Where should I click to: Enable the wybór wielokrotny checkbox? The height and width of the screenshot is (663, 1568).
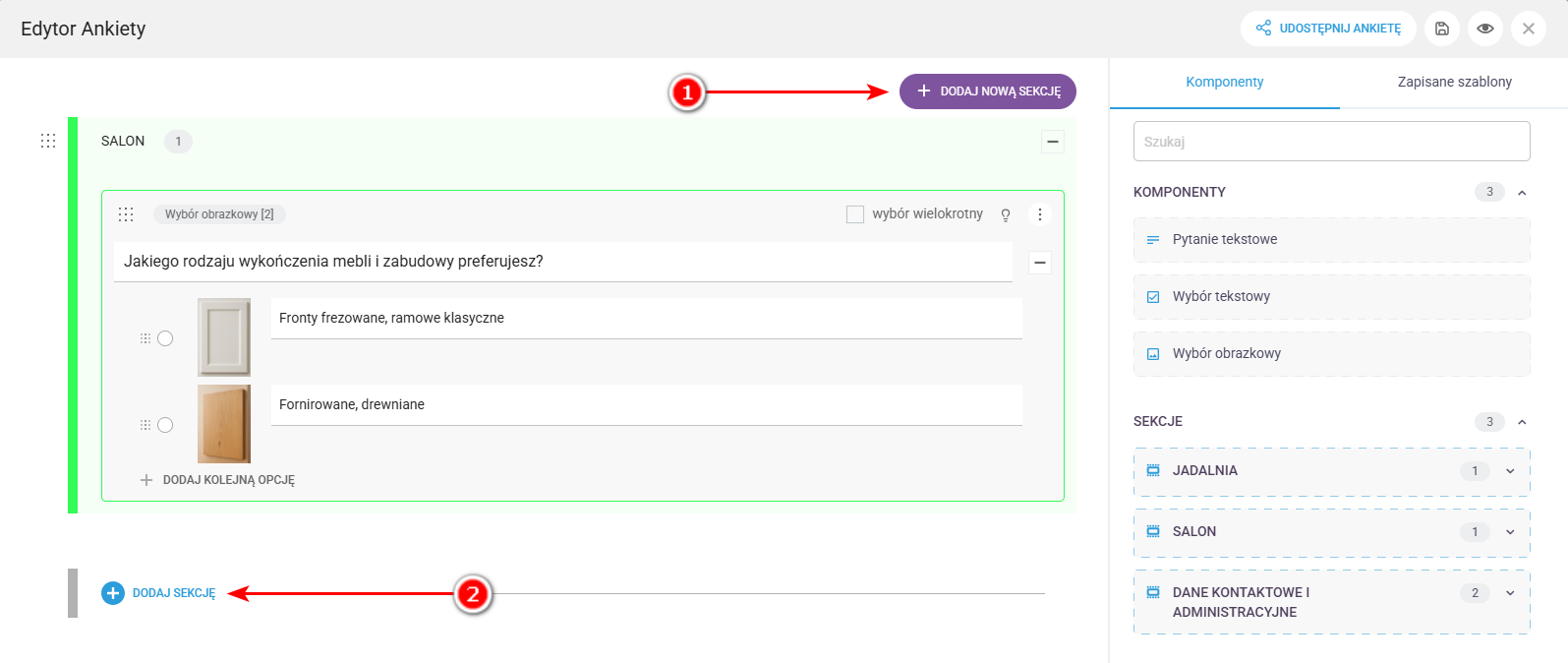[855, 214]
